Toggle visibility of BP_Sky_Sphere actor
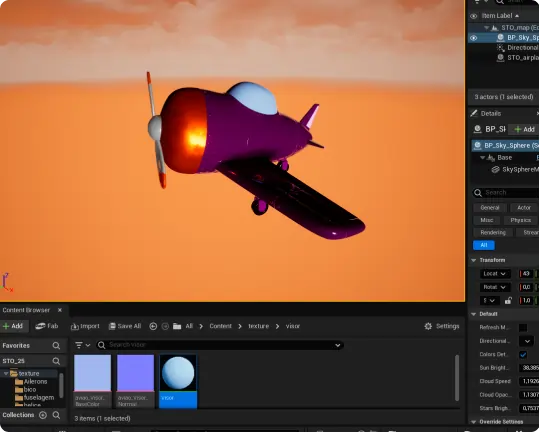This screenshot has height=432, width=540. coord(474,38)
